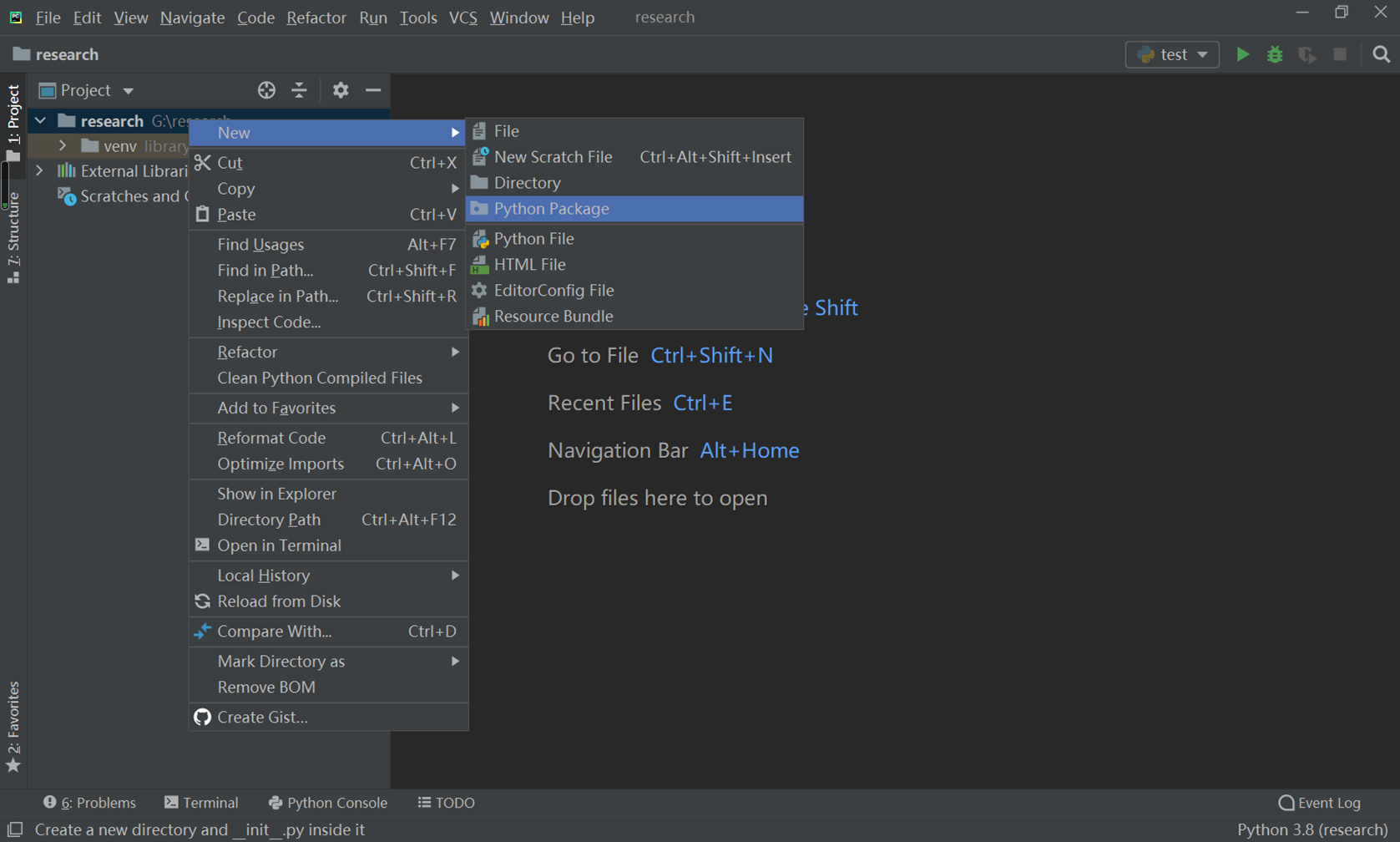Screen dimensions: 1400x842
Task: Open Search Everywhere magnifier
Action: click(1381, 54)
